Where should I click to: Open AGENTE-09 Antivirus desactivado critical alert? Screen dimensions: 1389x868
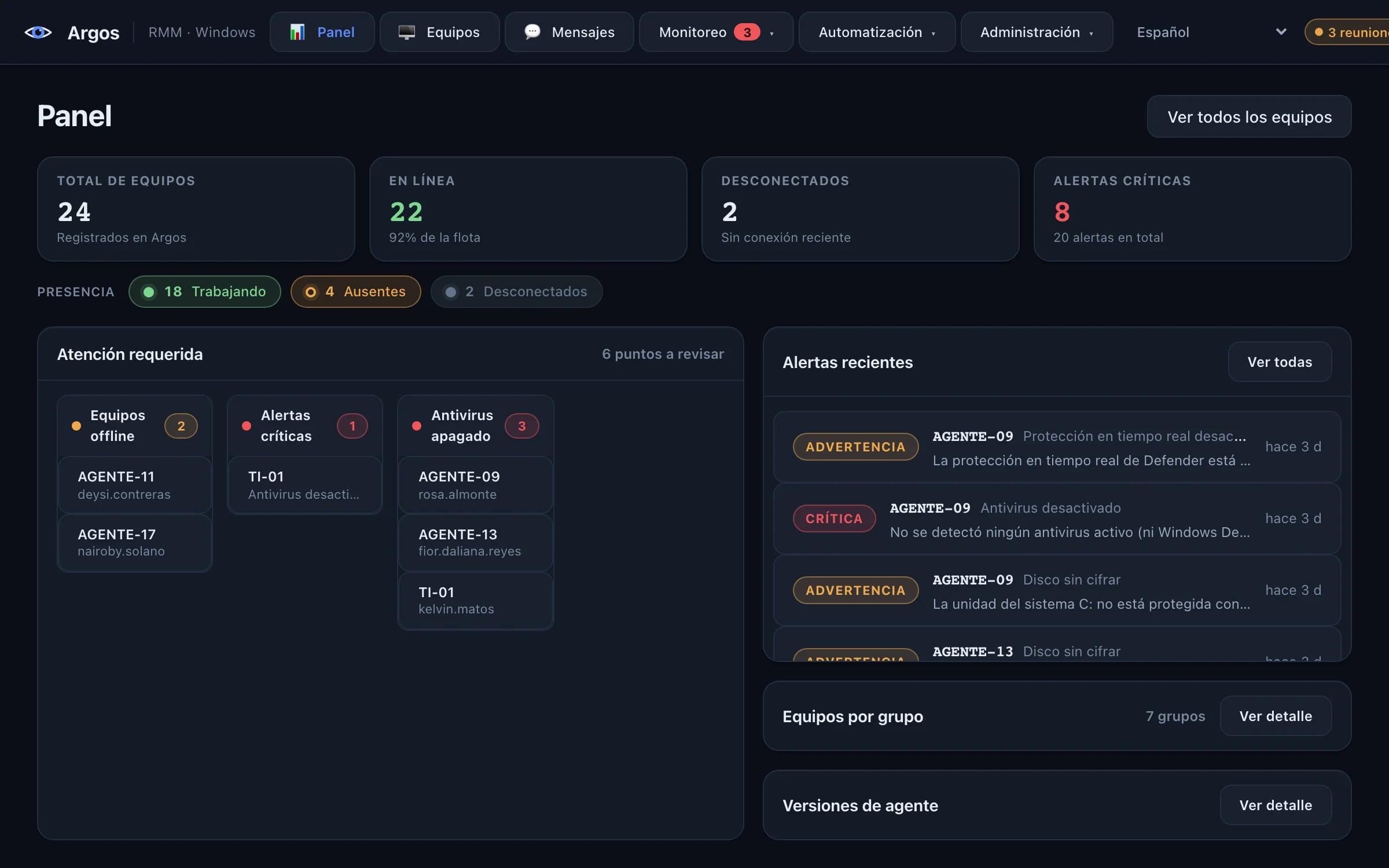tap(1057, 518)
